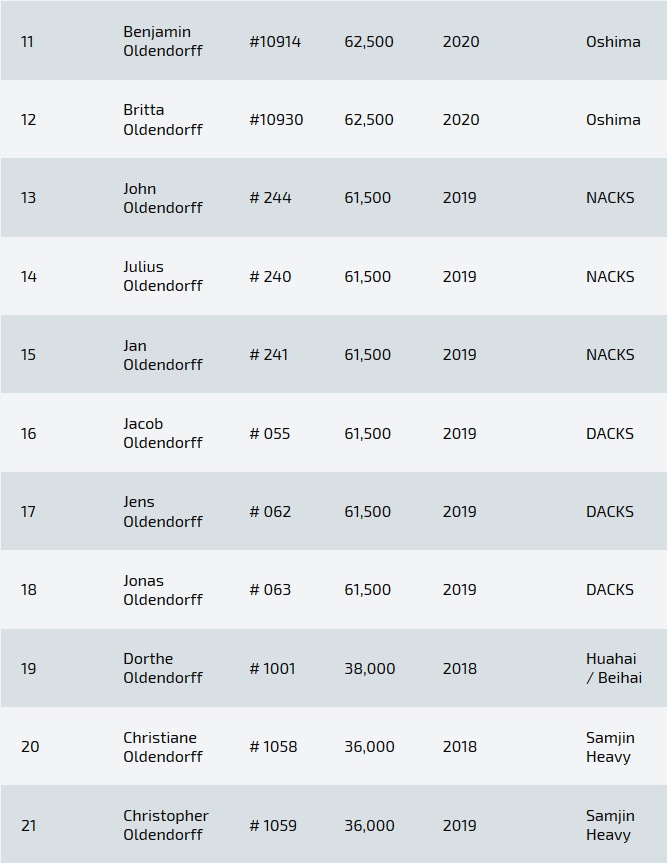
Task: Click the Julius Oldendorff vessel name
Action: tap(163, 276)
